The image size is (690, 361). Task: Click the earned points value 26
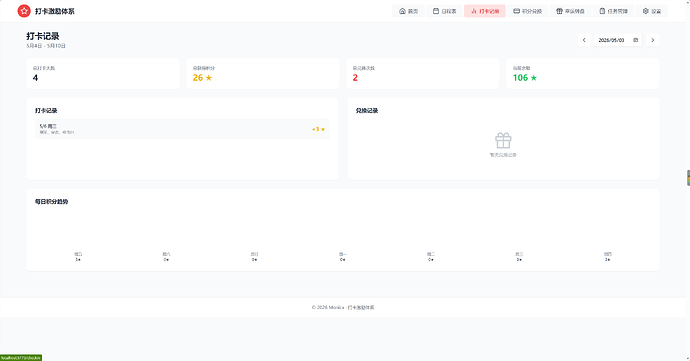(198, 78)
